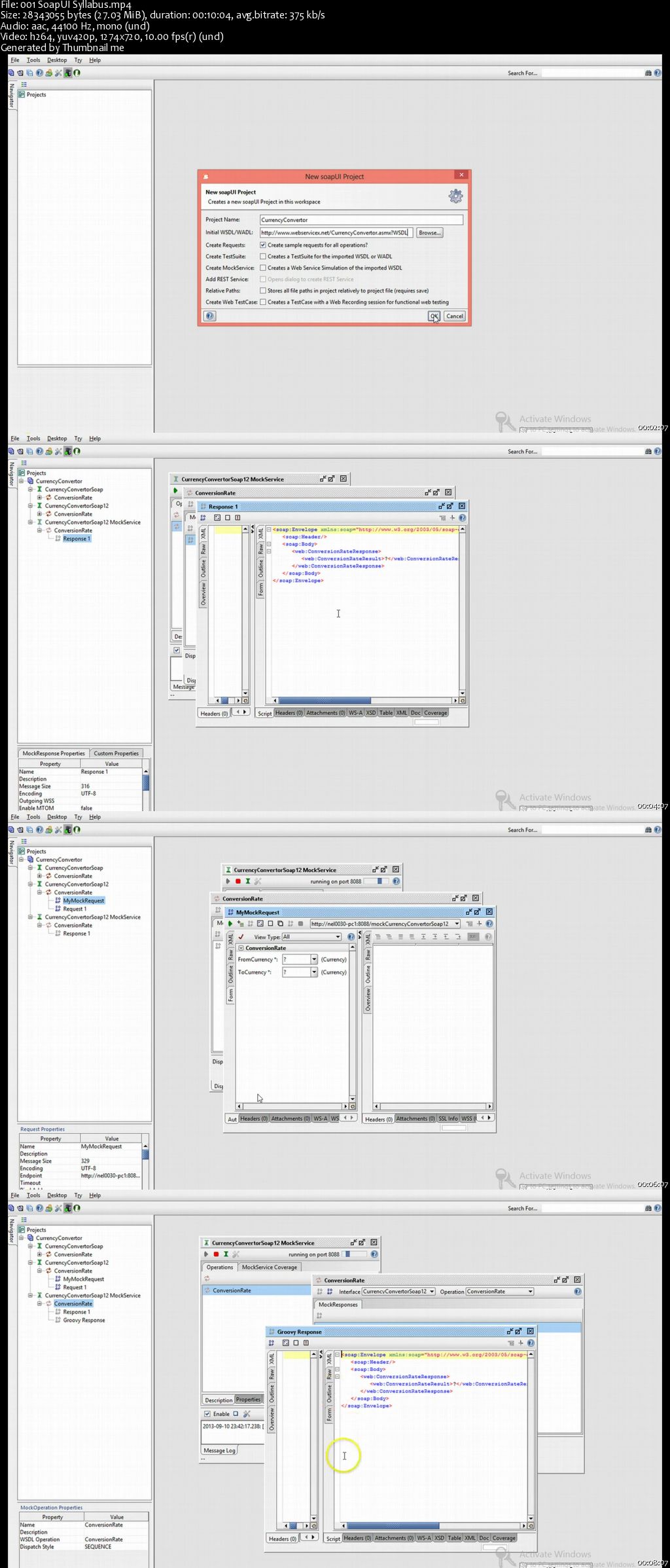670x1568 pixels.
Task: Switch to Custom Properties tab
Action: point(116,754)
